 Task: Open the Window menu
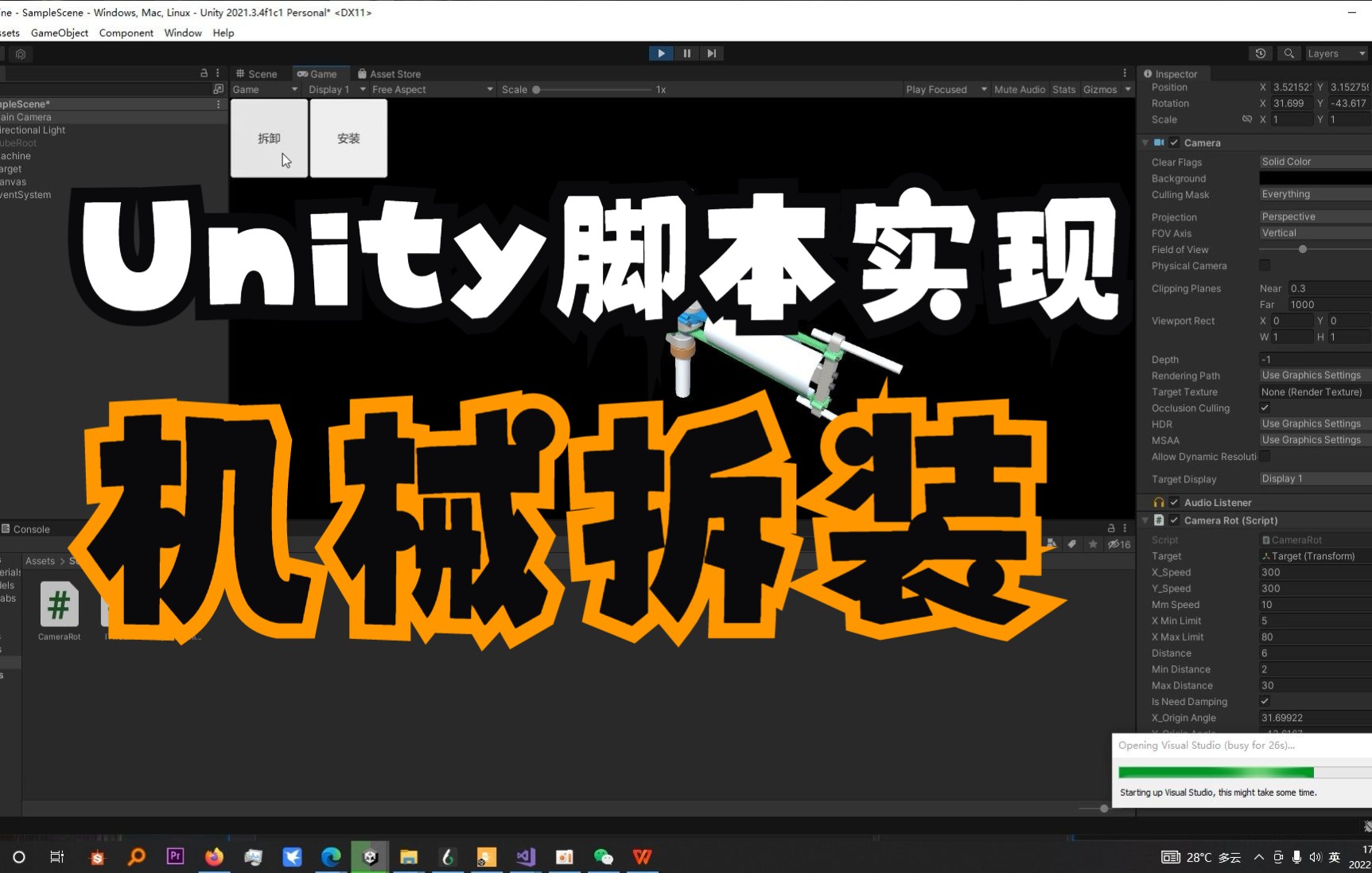183,33
